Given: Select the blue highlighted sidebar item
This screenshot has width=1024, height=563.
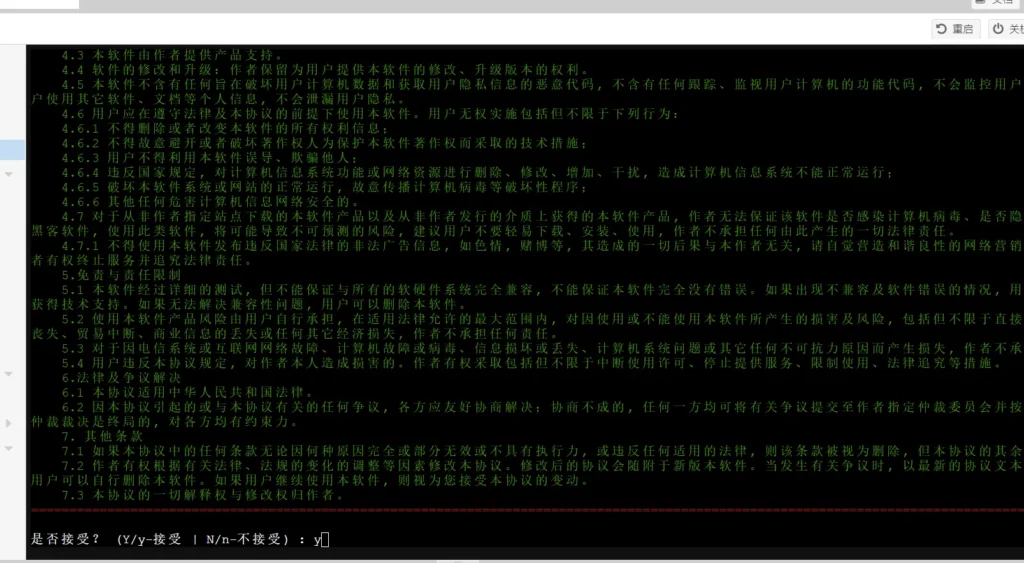Looking at the screenshot, I should click(x=12, y=150).
